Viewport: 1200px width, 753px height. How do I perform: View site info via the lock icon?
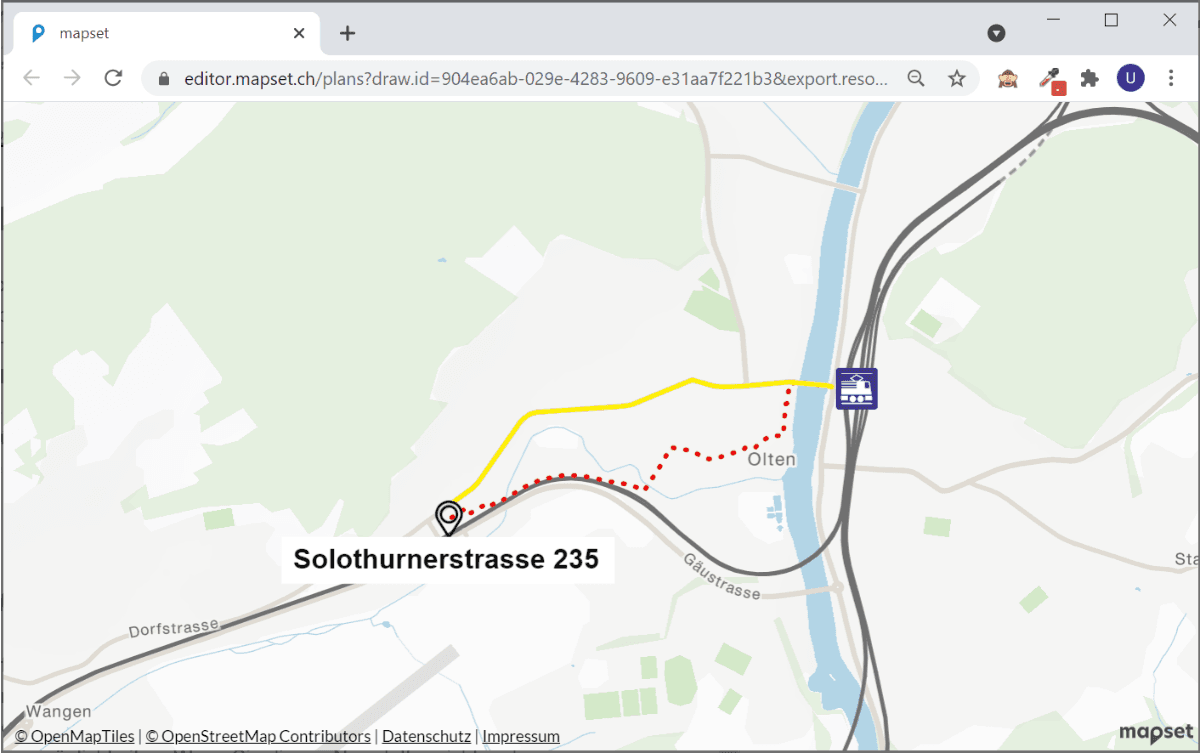coord(164,79)
